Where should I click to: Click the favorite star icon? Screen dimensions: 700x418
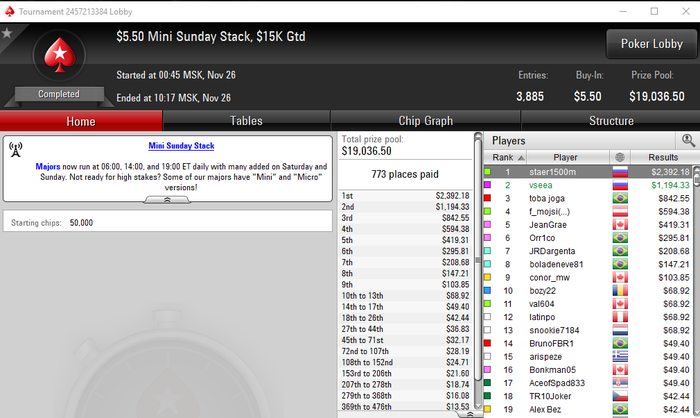[x=7, y=33]
